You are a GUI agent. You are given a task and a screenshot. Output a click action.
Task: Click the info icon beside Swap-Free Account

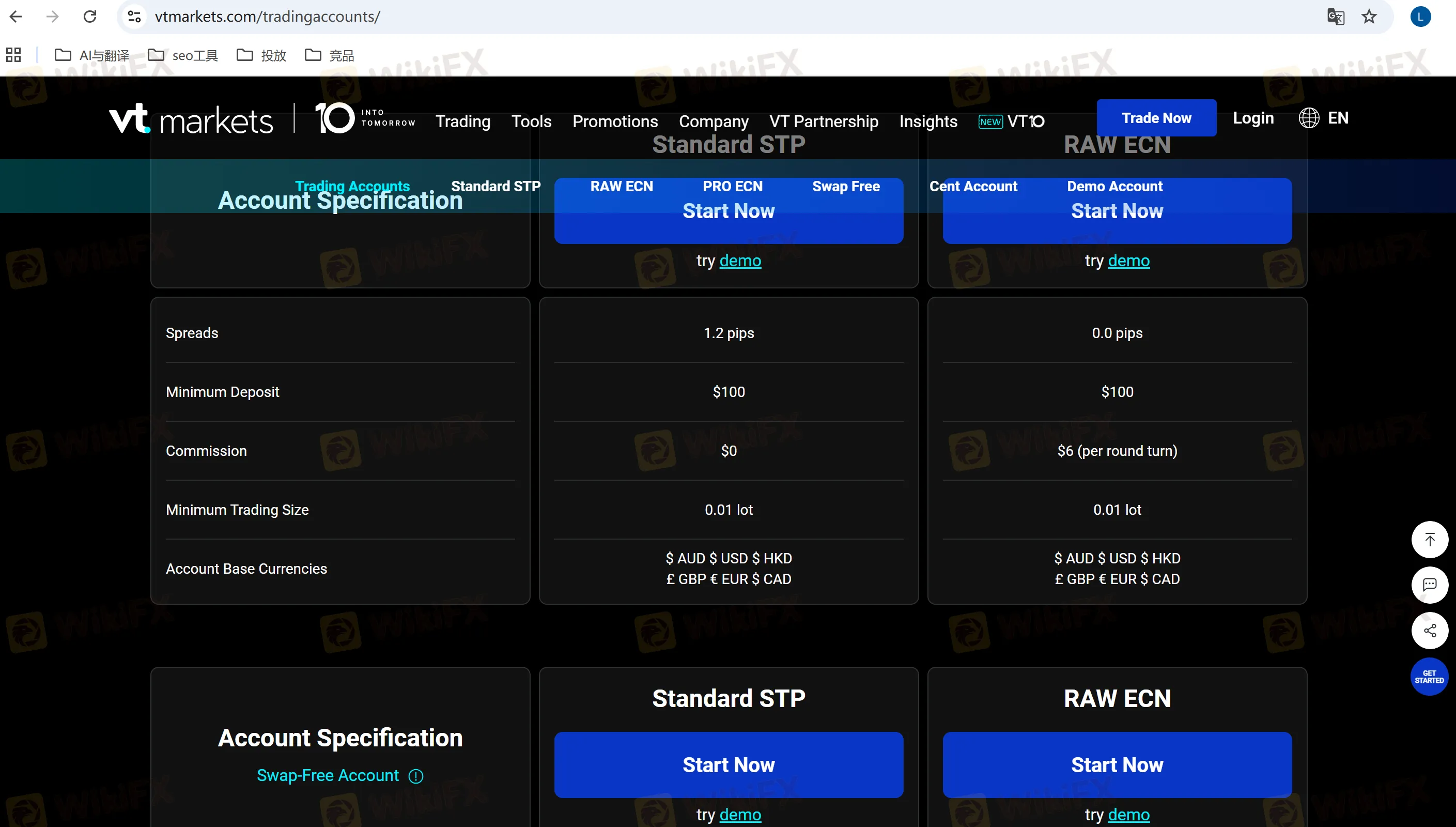click(415, 776)
